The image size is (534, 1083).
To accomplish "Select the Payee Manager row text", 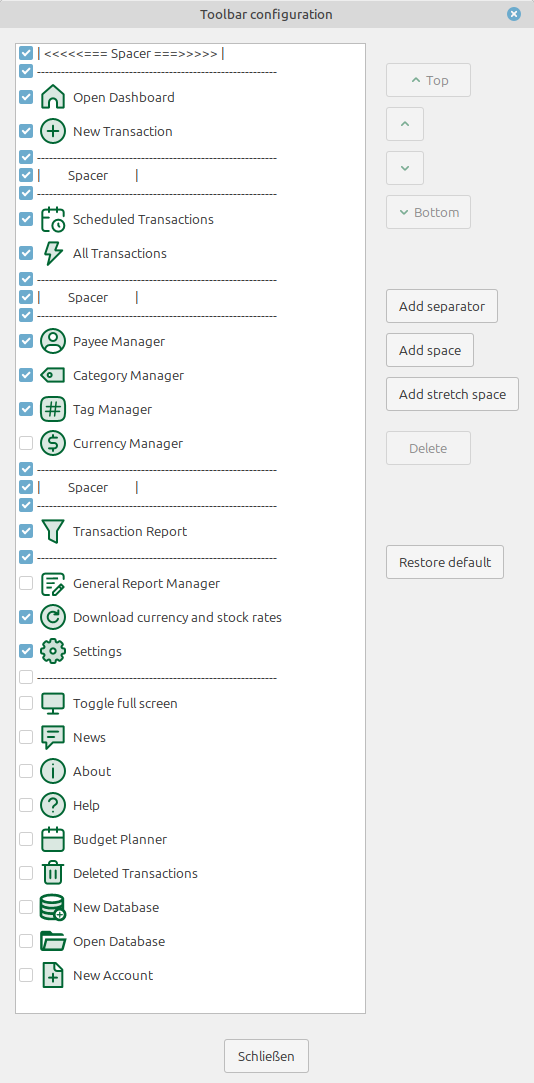I will click(x=119, y=341).
